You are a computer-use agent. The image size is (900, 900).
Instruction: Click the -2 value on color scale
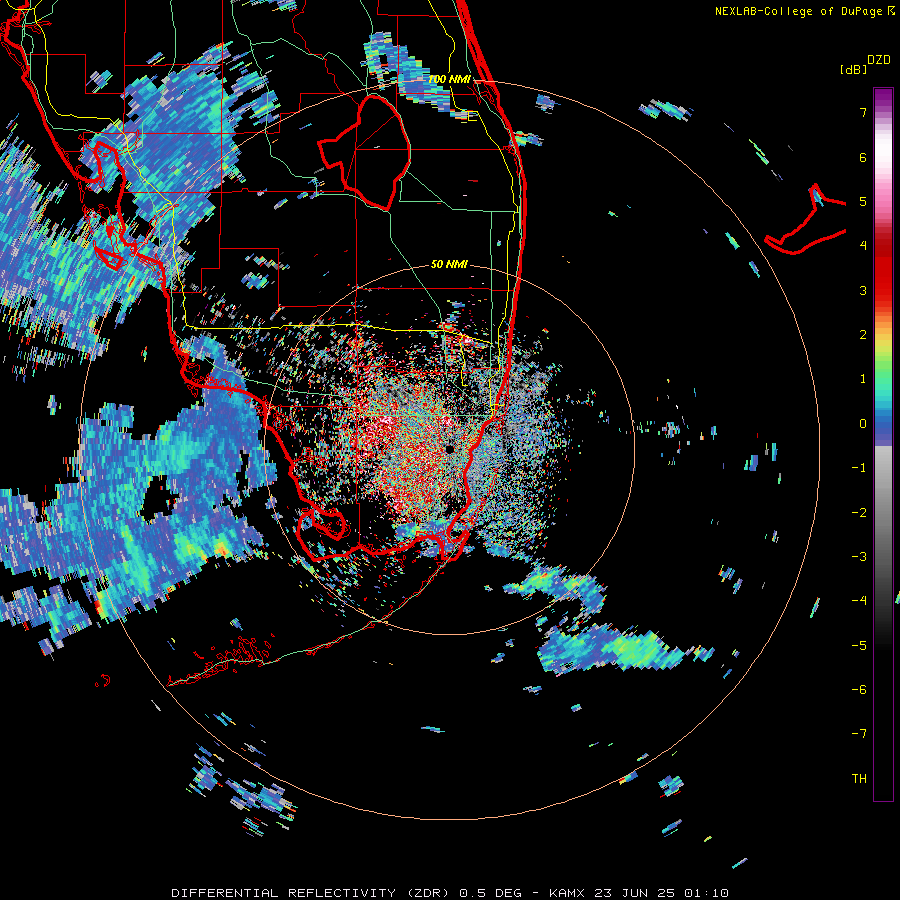pyautogui.click(x=859, y=512)
